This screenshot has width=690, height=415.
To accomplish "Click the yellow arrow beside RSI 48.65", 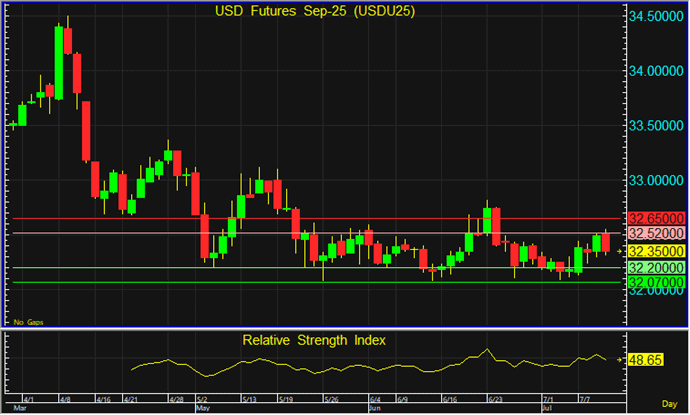I will coord(620,358).
